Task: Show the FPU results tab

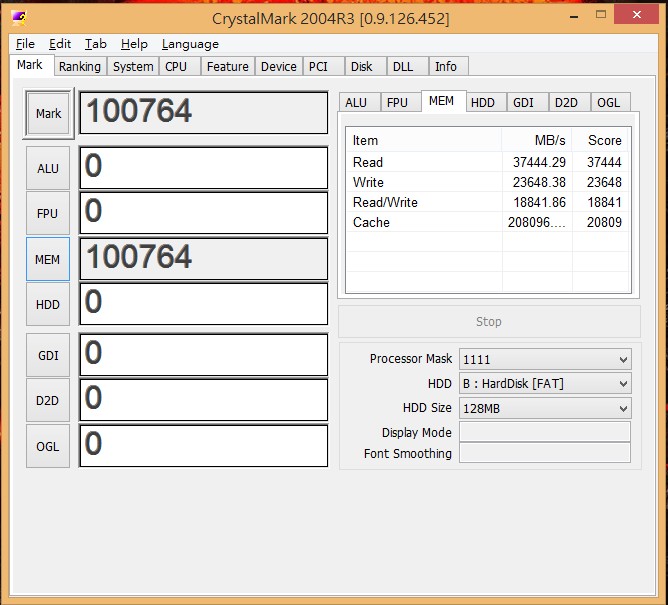Action: (400, 103)
